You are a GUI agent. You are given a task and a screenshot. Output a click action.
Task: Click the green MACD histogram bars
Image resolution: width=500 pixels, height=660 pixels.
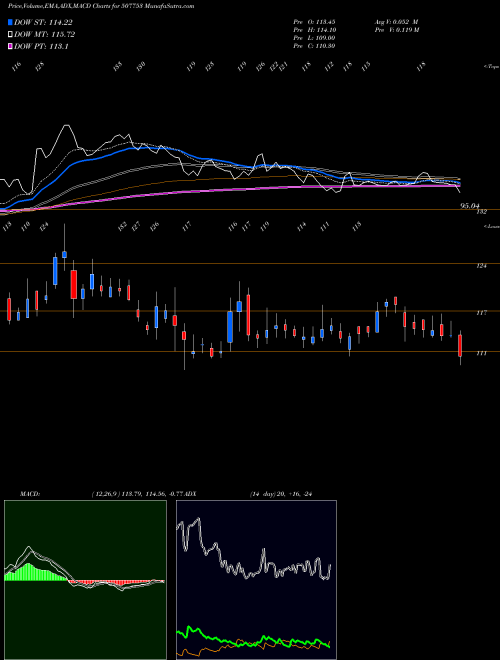(36, 572)
